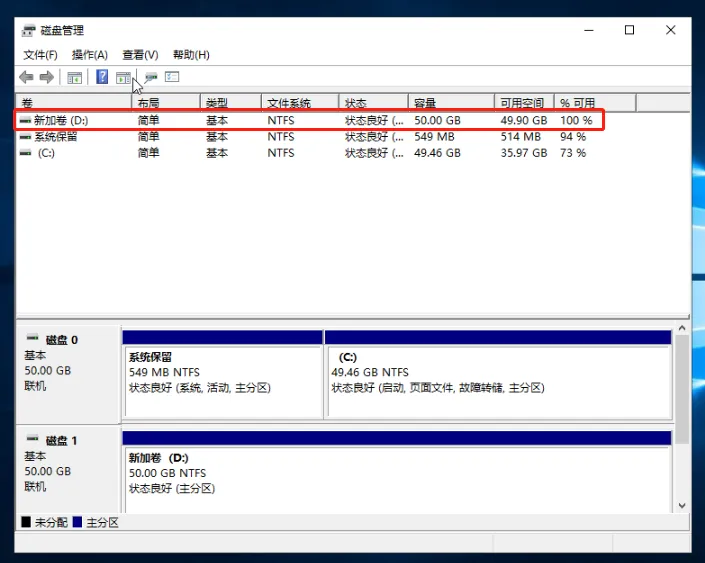Screen dimensions: 705x563
Task: Click the Back arrow toolbar icon
Action: 27,77
